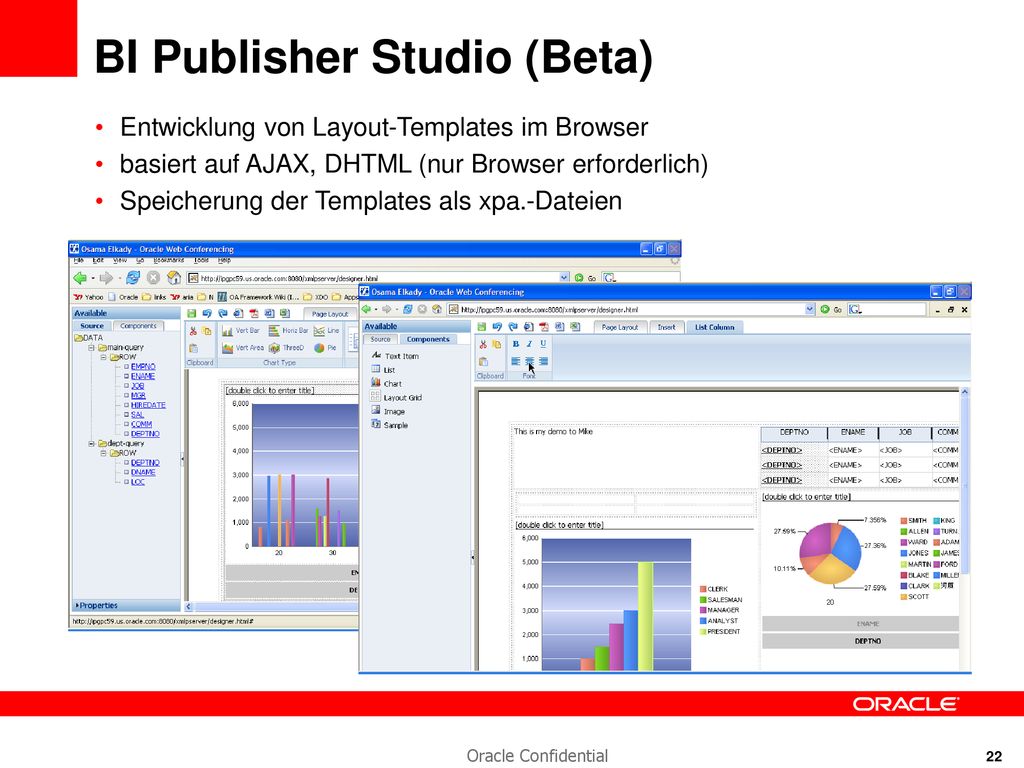Click the green Back arrow in the rear browser window
This screenshot has width=1024, height=768.
pos(80,278)
